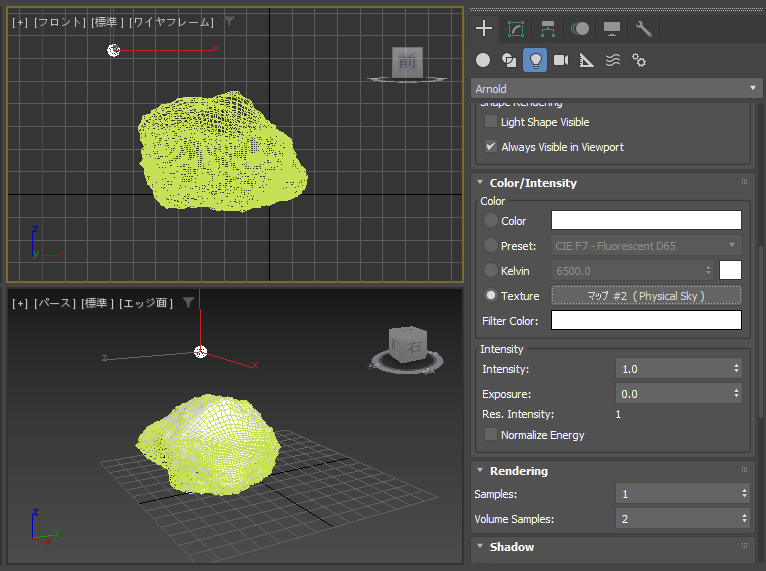Image resolution: width=766 pixels, height=571 pixels.
Task: Click the Kelvin 6500.0 value field
Action: click(626, 270)
